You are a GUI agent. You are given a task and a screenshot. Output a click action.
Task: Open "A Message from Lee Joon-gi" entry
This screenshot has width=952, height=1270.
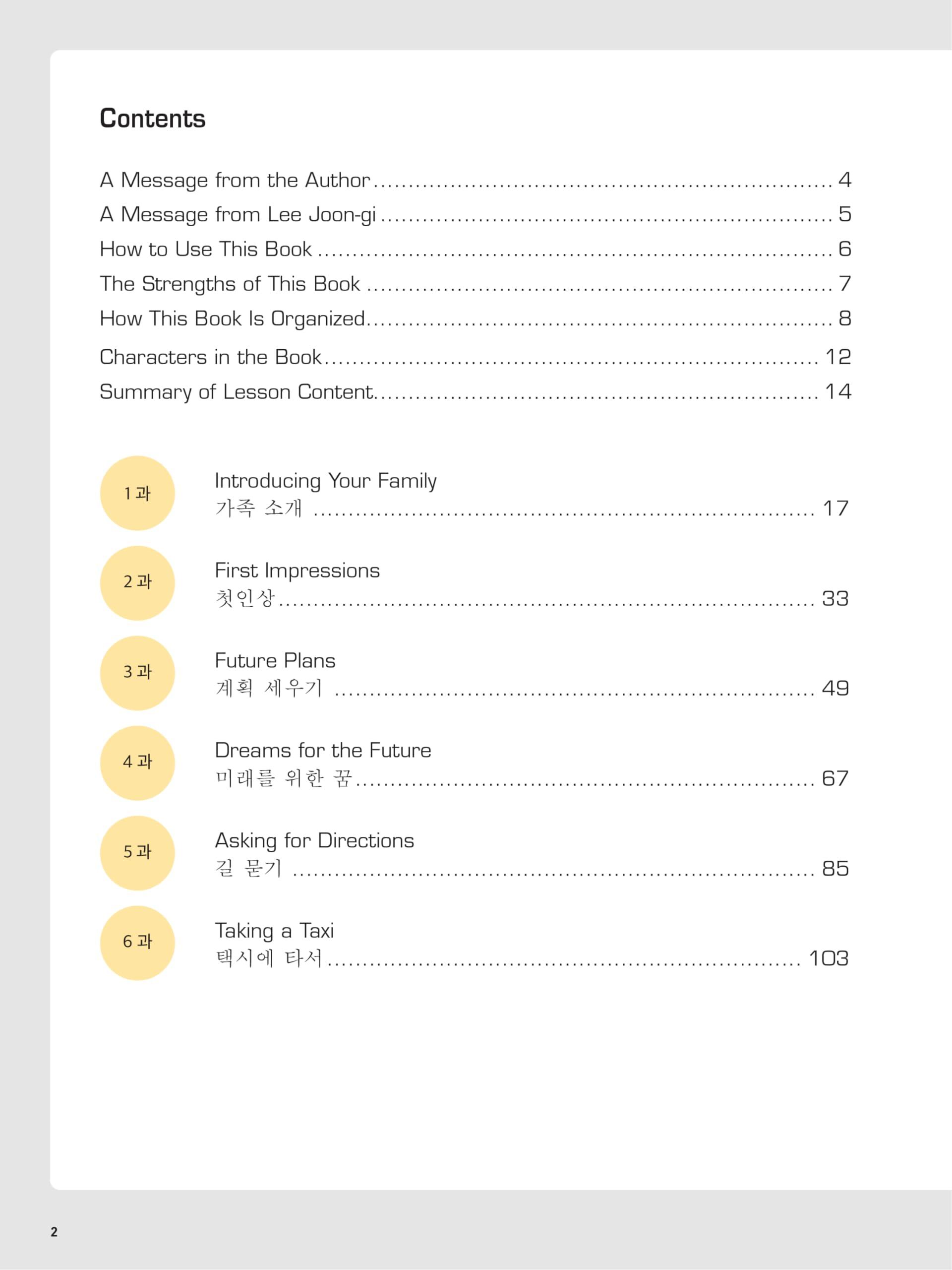coord(238,215)
